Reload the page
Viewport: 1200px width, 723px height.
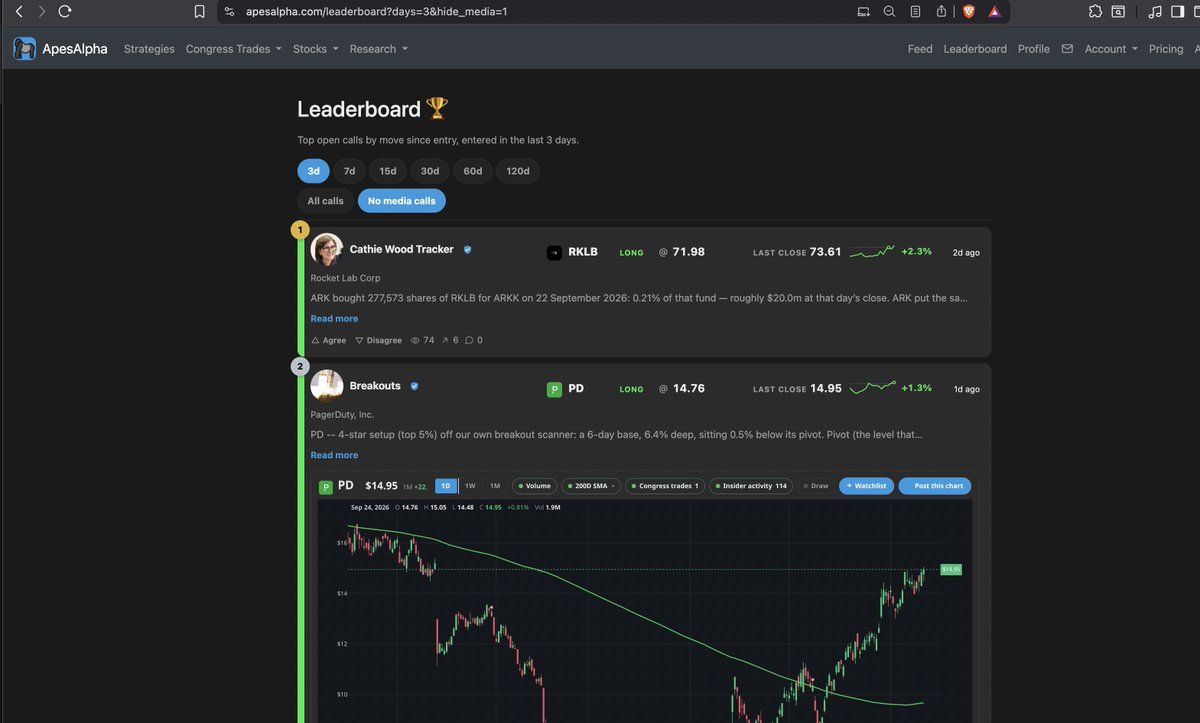tap(65, 12)
